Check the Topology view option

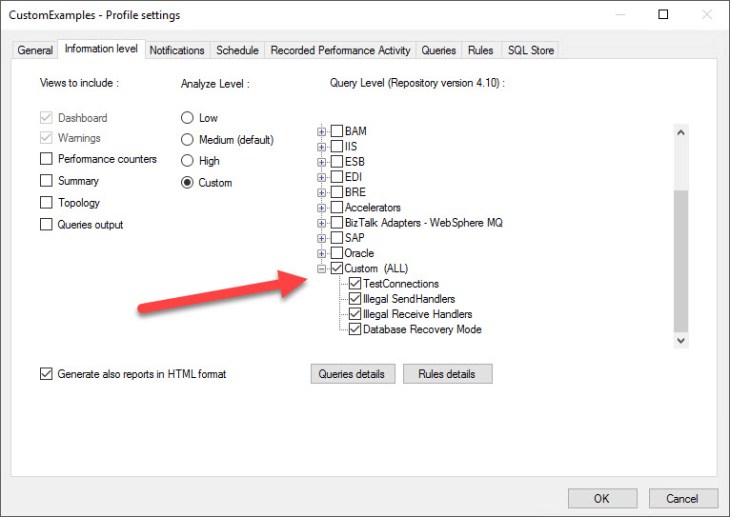click(46, 203)
